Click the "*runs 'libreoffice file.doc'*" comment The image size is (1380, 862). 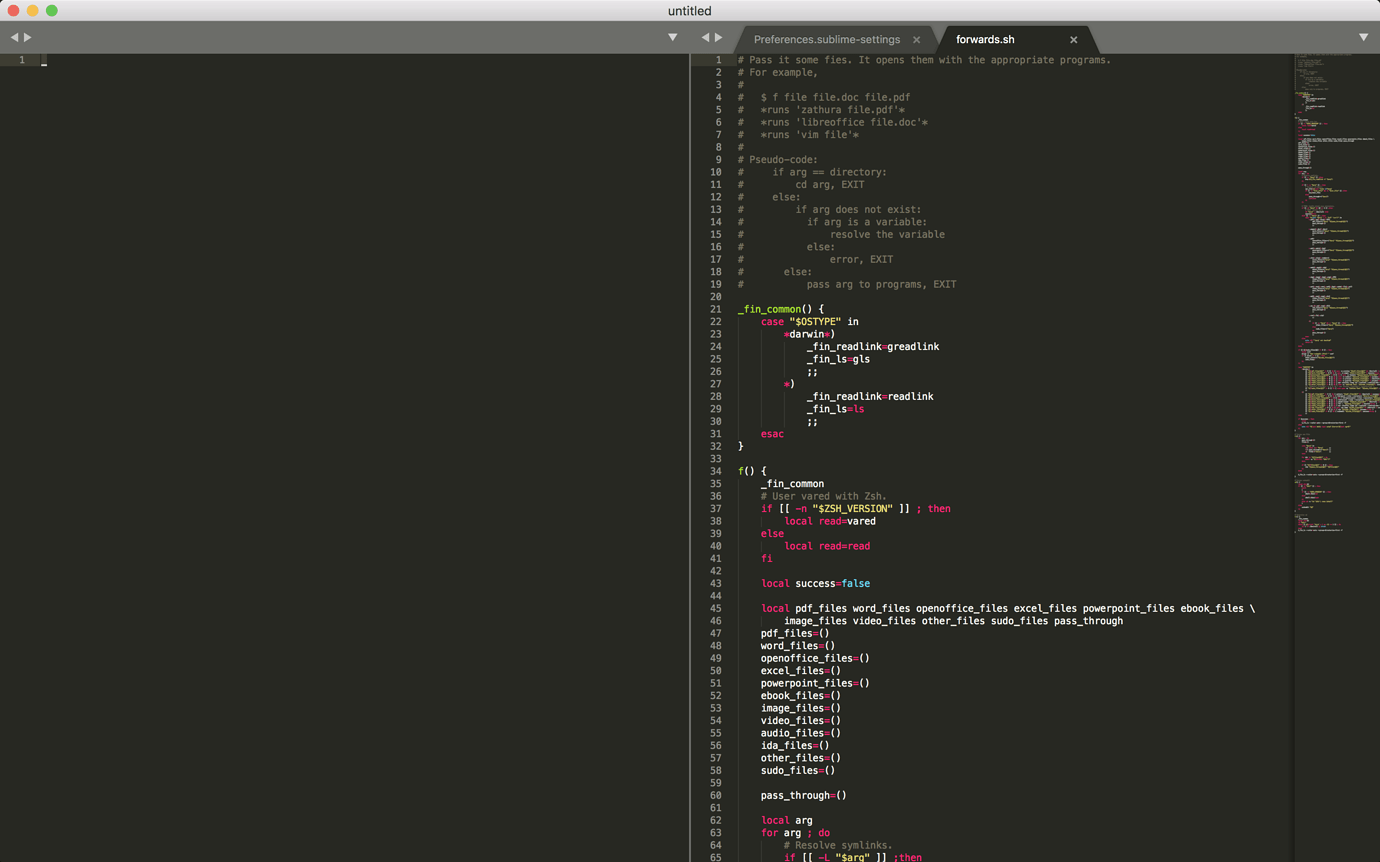(x=845, y=123)
